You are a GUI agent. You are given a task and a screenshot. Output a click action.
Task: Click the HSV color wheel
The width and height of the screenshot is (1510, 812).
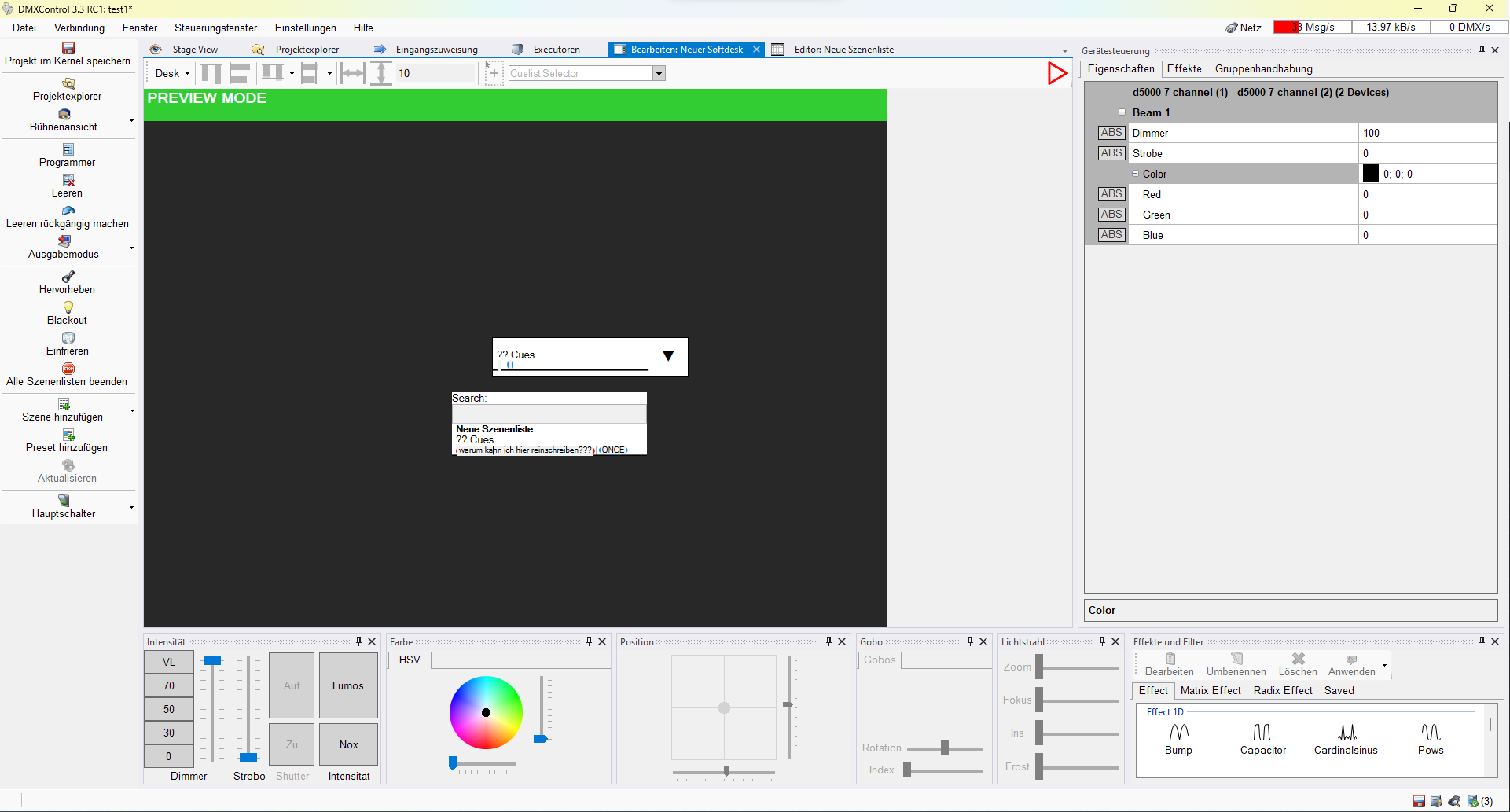coord(486,712)
